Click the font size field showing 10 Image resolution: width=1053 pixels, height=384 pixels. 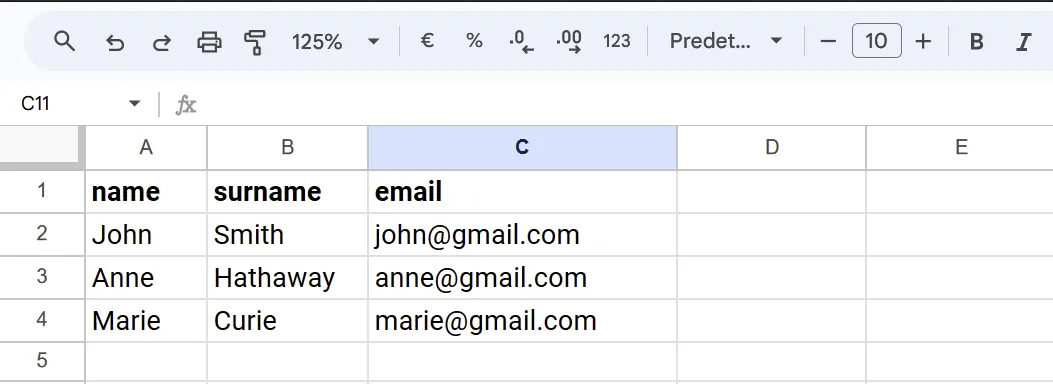(876, 42)
